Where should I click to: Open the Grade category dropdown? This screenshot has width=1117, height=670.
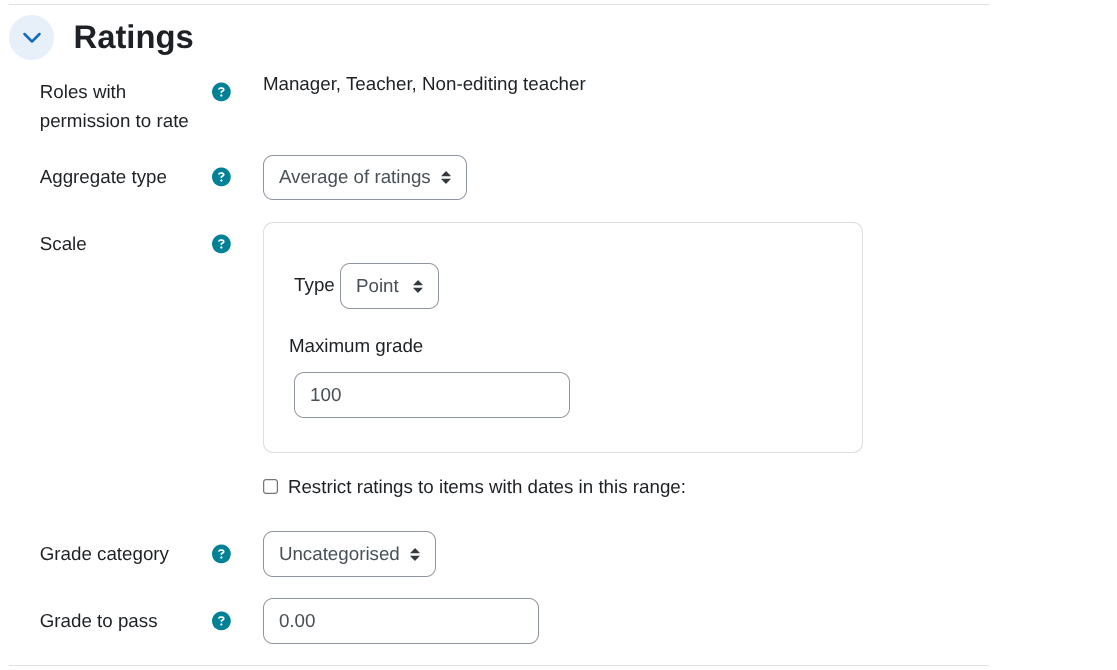tap(349, 554)
